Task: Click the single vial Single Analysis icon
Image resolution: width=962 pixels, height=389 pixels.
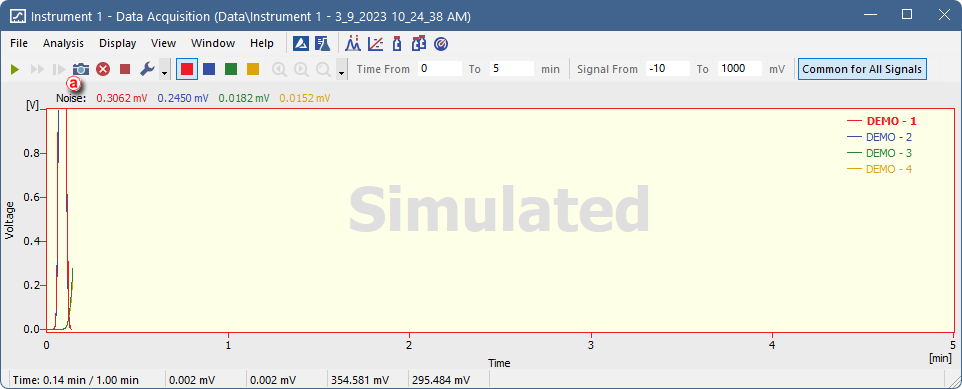Action: 397,44
